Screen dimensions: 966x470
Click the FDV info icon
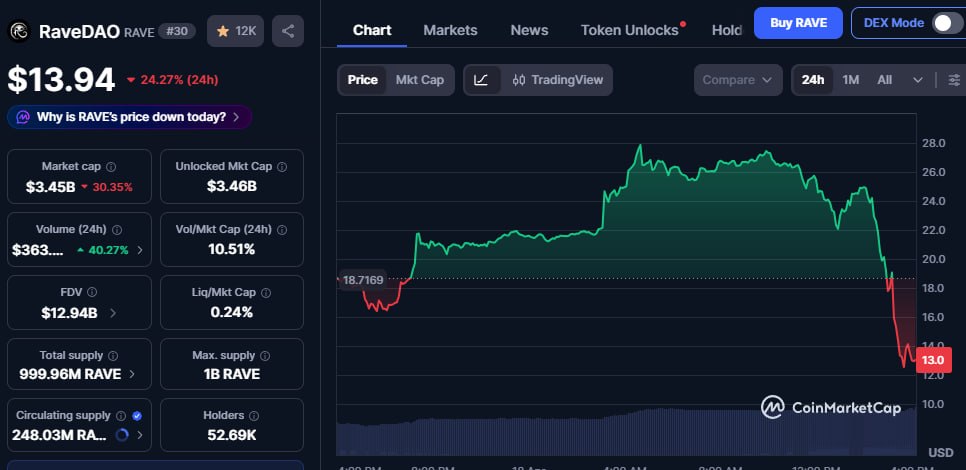(x=92, y=292)
